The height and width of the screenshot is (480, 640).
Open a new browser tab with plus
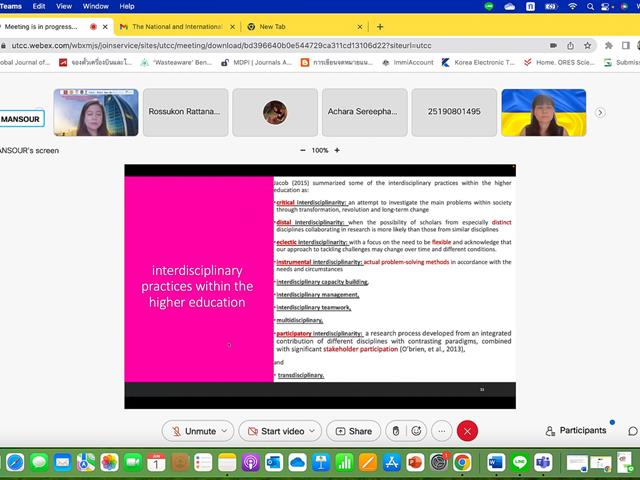pyautogui.click(x=380, y=27)
